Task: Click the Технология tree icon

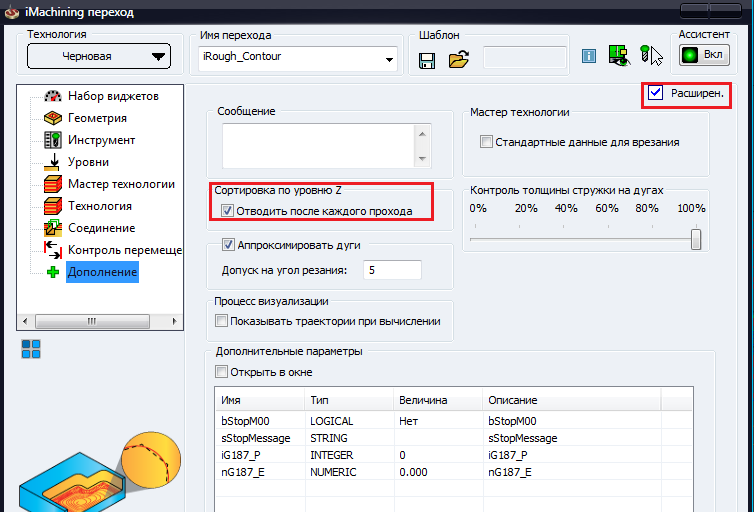Action: coord(53,206)
